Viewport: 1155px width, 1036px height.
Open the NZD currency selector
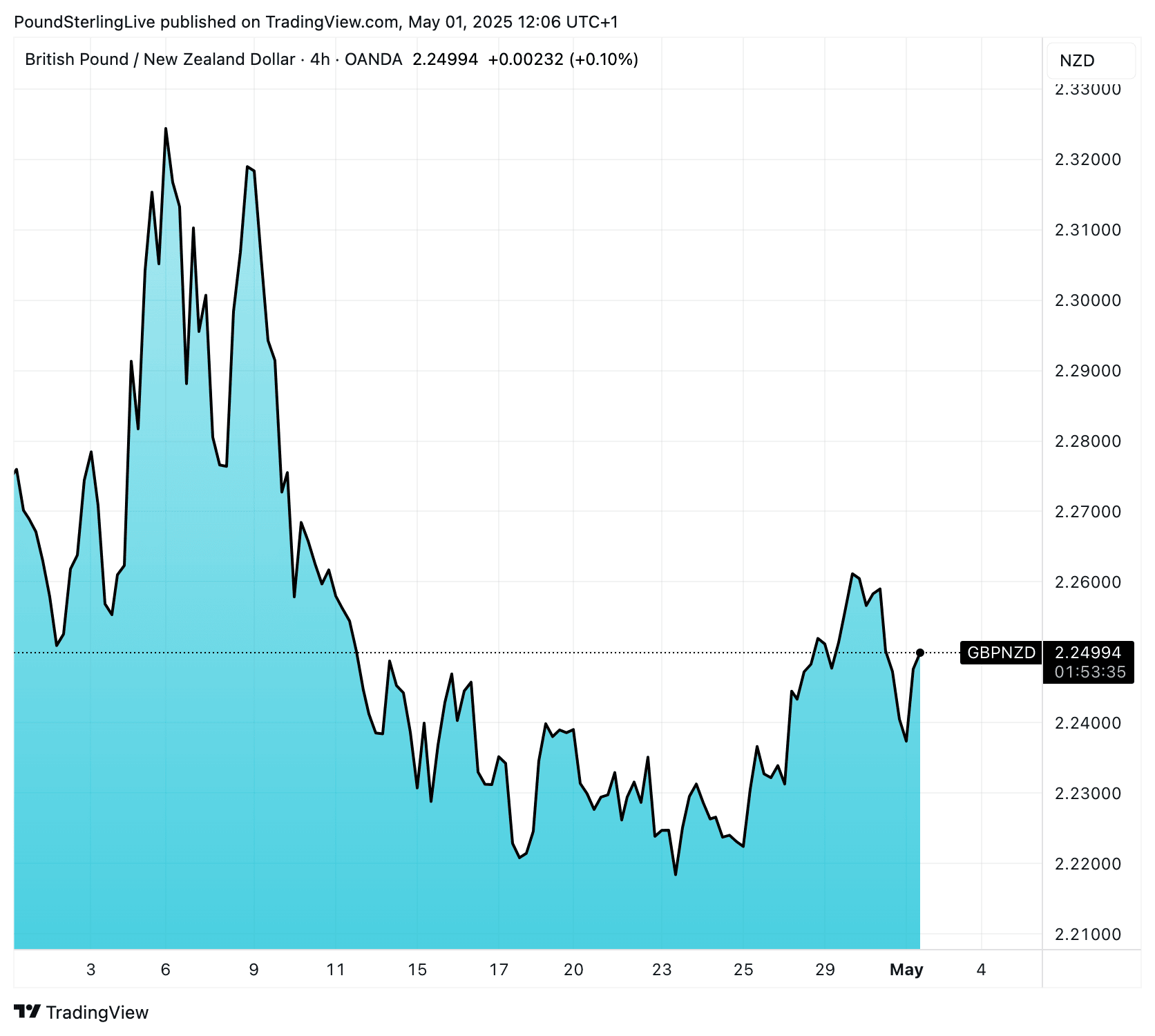(x=1090, y=61)
